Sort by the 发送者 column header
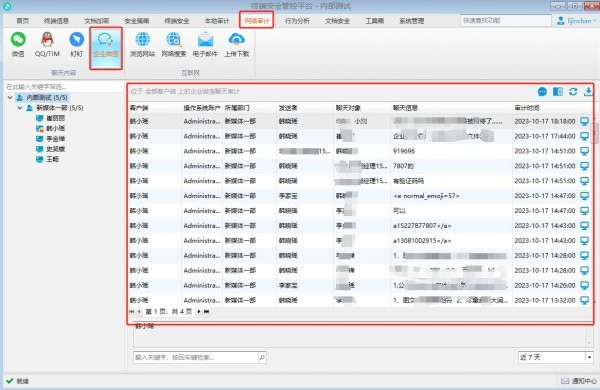The height and width of the screenshot is (390, 600). pyautogui.click(x=288, y=108)
